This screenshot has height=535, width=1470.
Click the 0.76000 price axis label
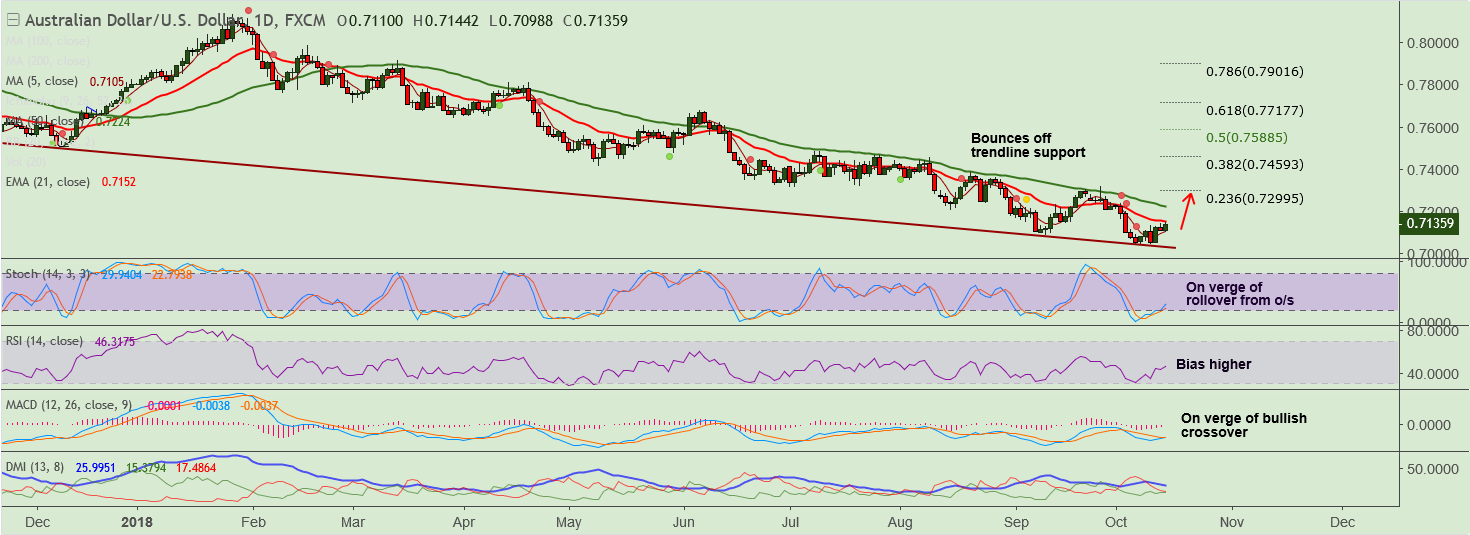pos(1432,128)
